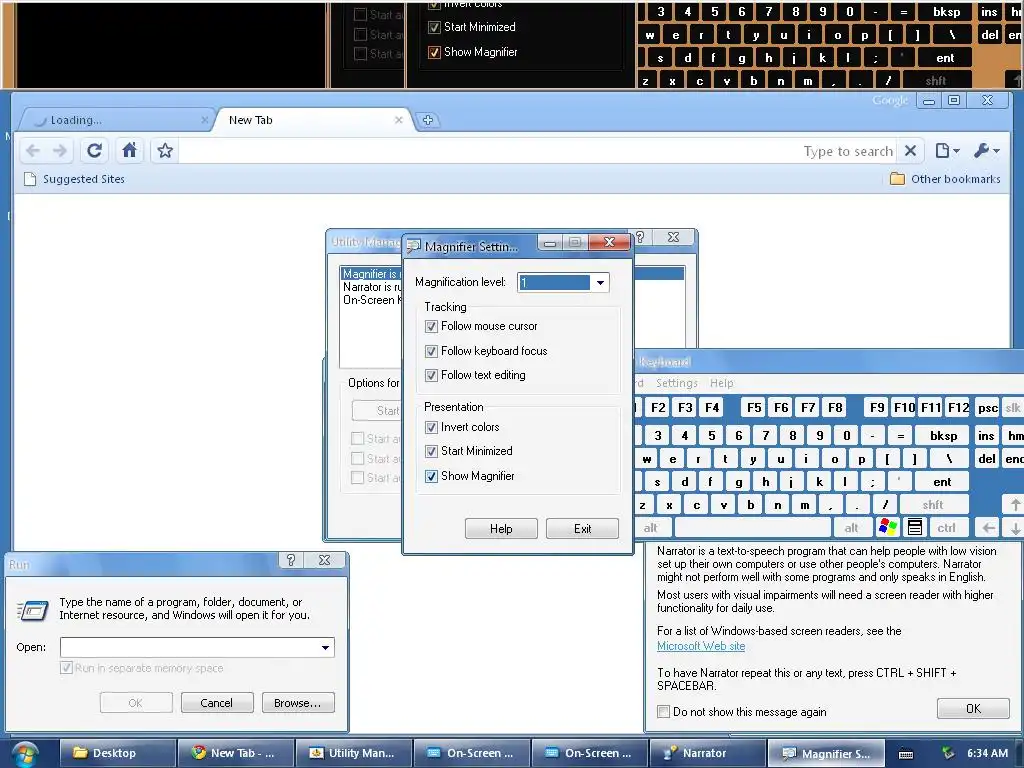Screen dimensions: 1024x768
Task: Click F12 key on On-Screen Keyboard
Action: (958, 408)
